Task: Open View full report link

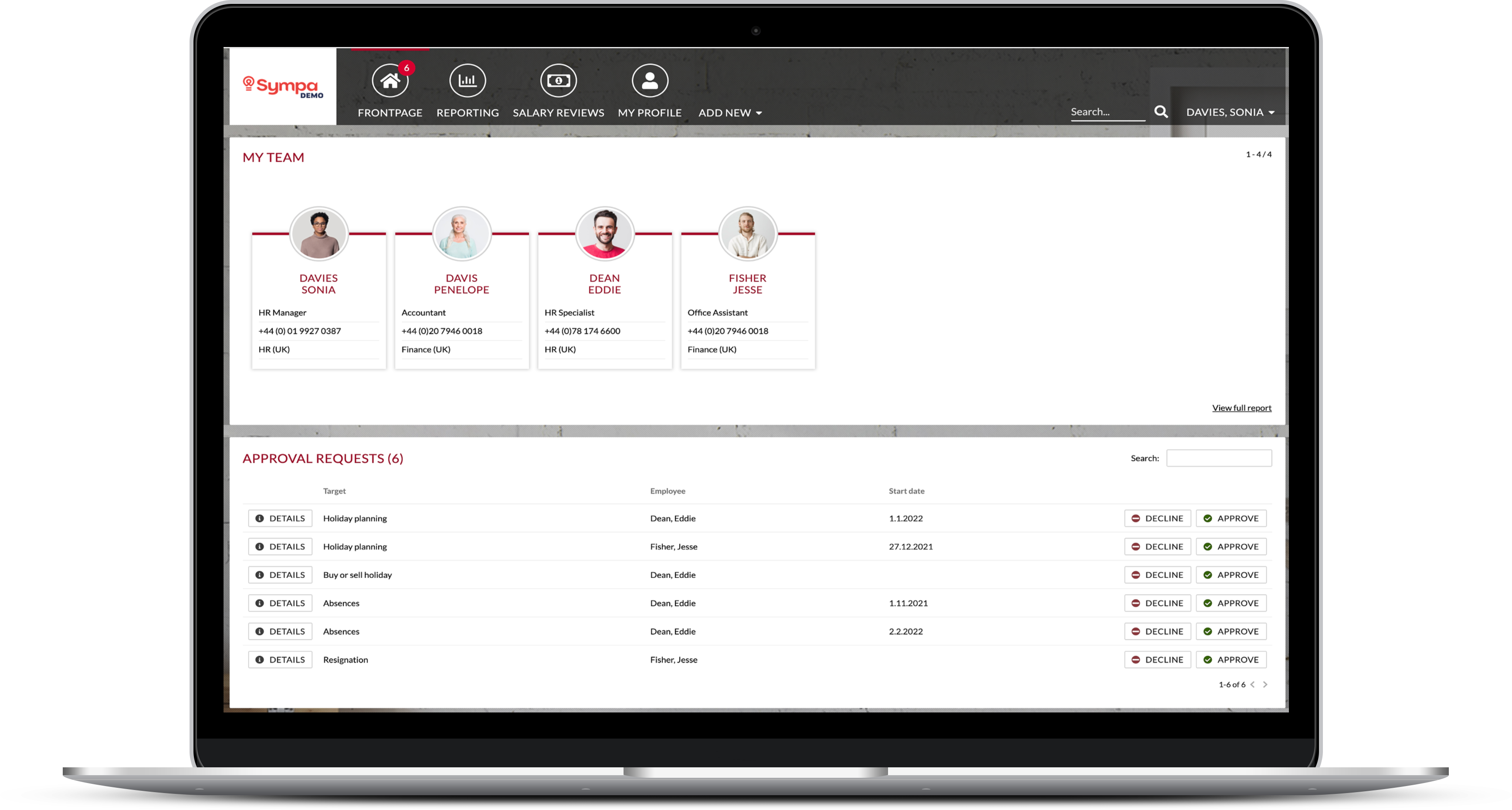Action: [x=1241, y=407]
